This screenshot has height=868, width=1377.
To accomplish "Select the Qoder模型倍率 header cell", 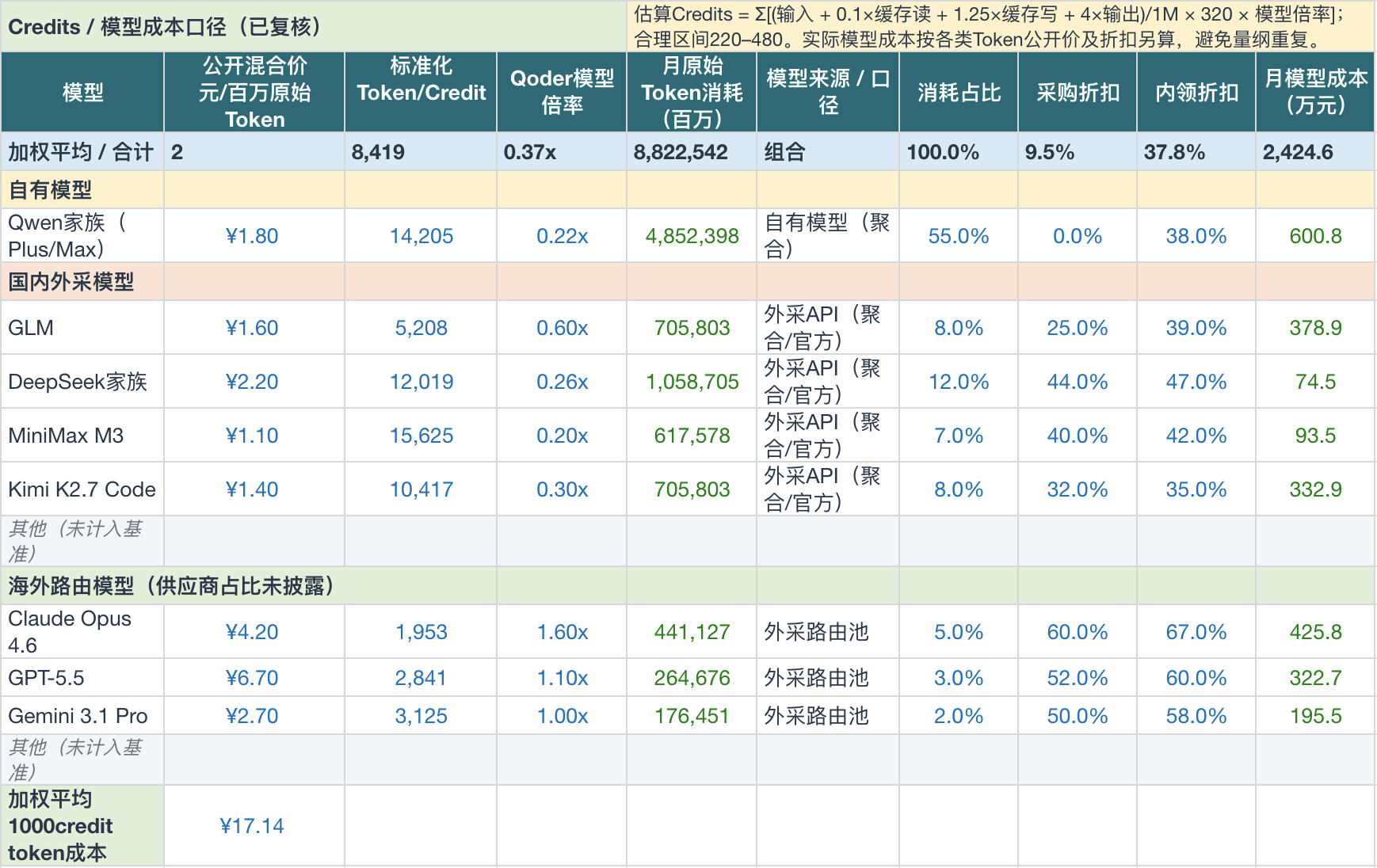I will click(x=562, y=93).
